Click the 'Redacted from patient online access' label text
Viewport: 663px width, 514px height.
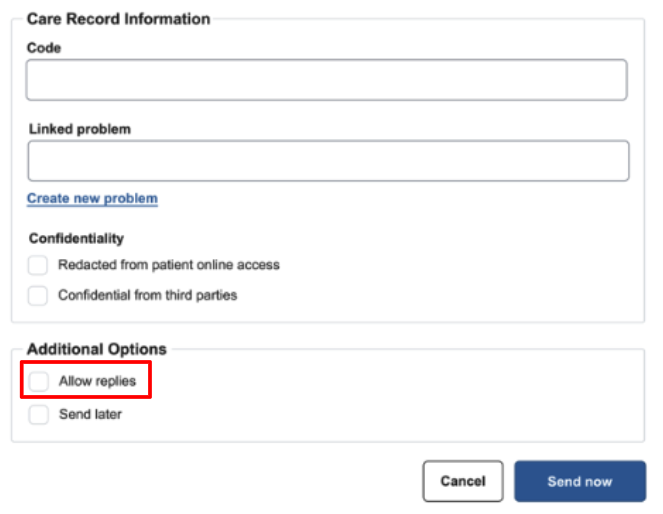tap(169, 265)
